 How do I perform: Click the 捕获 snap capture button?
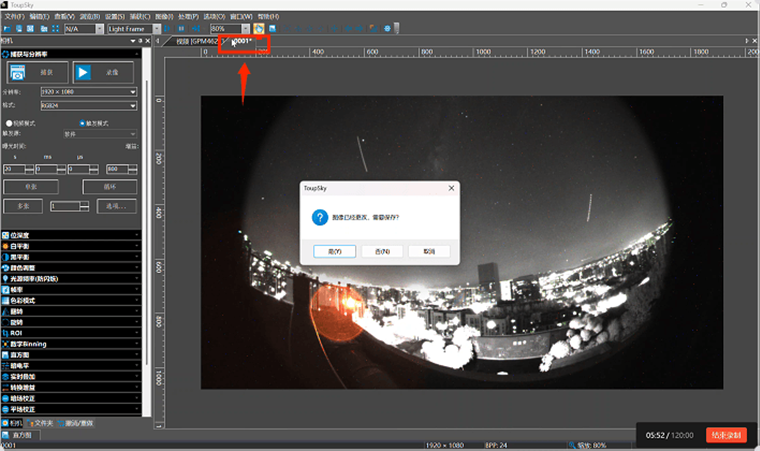pos(38,73)
